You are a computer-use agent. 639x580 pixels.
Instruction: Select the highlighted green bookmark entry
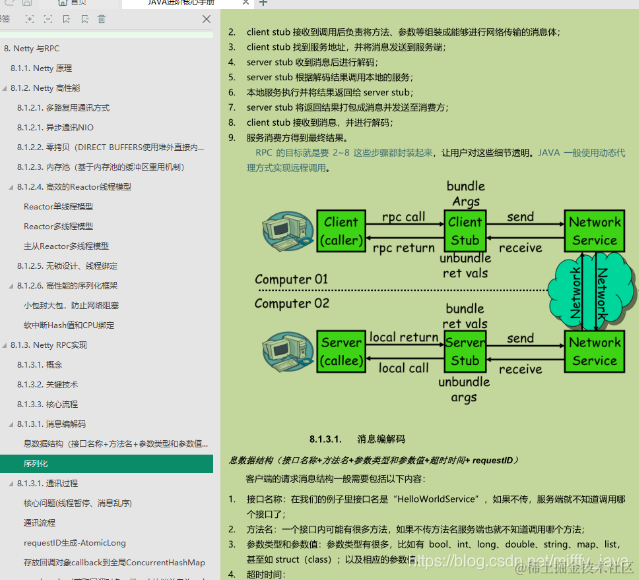106,463
